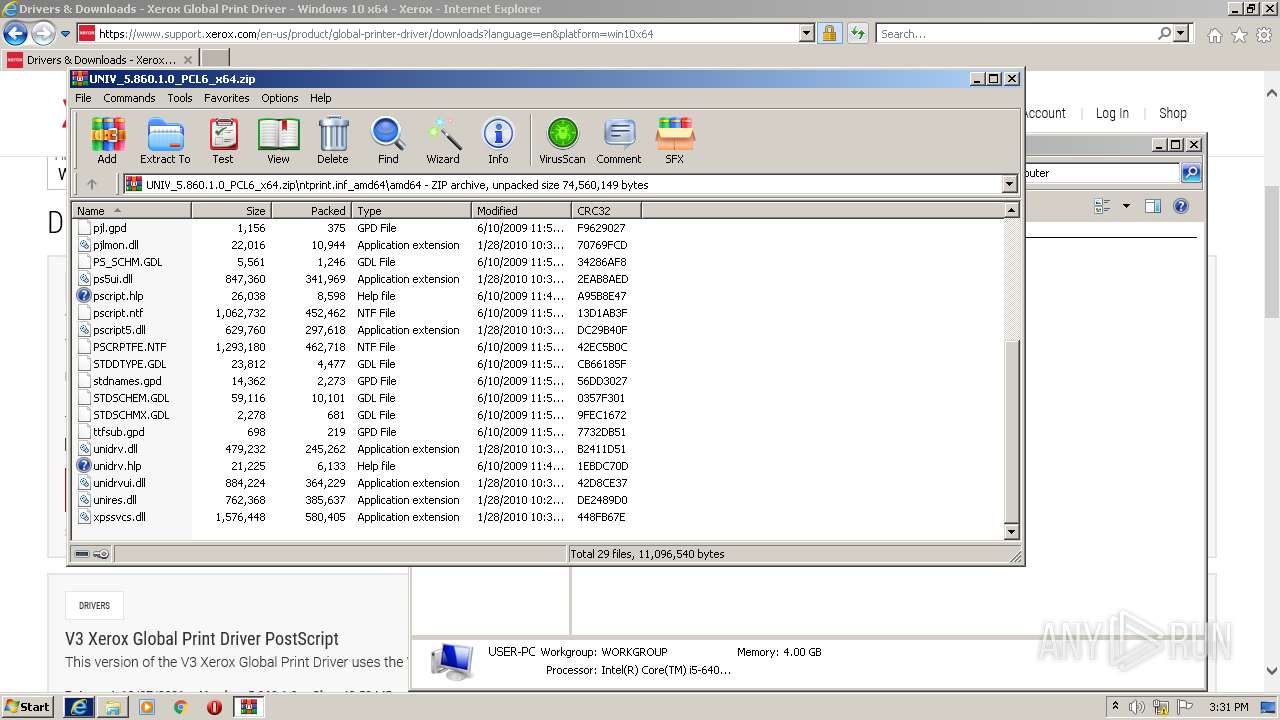Click Internet Explorer back button
Screen dimensions: 1280x720
(15, 34)
